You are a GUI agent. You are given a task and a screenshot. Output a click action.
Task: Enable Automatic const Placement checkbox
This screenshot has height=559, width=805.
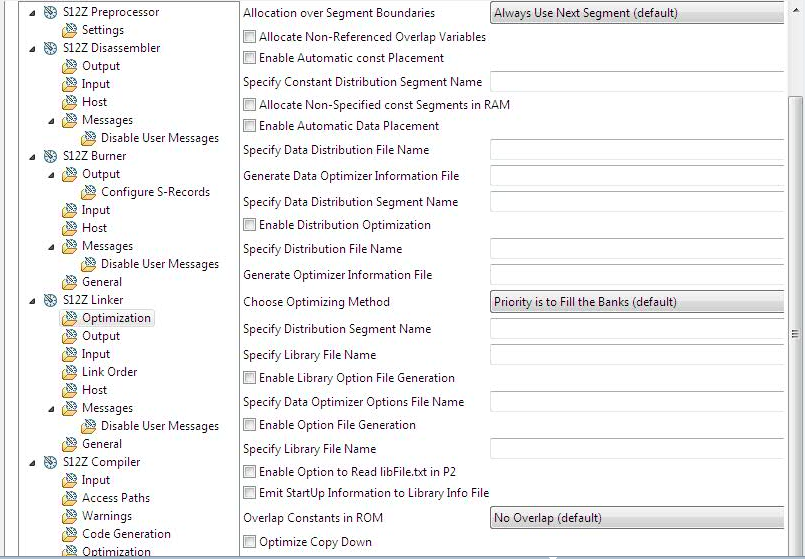250,58
